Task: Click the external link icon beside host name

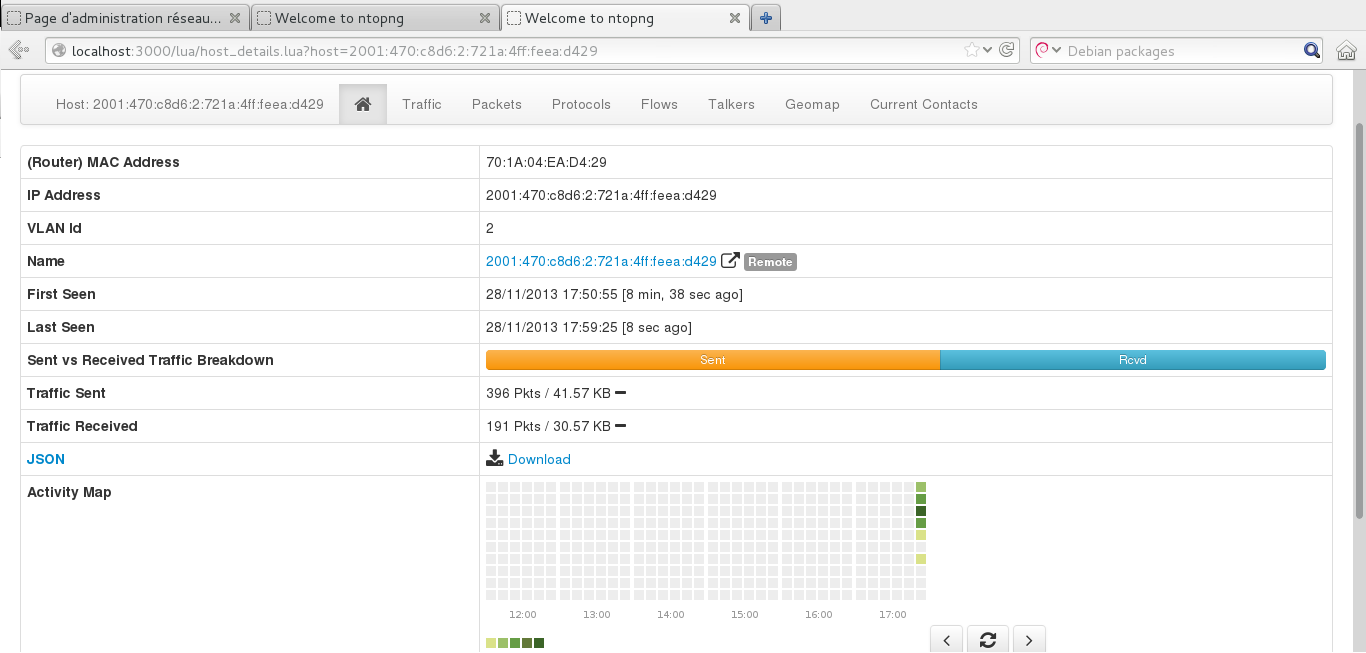Action: tap(730, 261)
